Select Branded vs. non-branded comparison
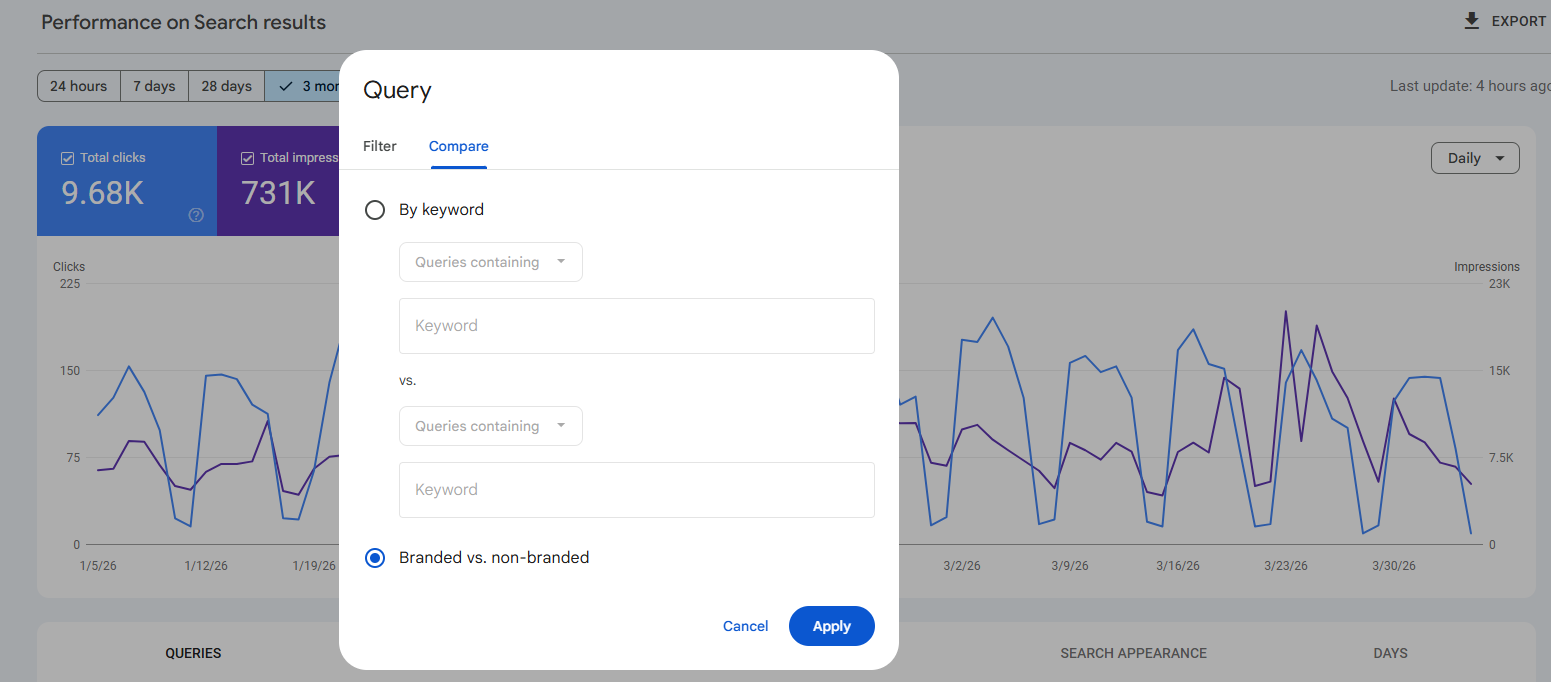 375,558
